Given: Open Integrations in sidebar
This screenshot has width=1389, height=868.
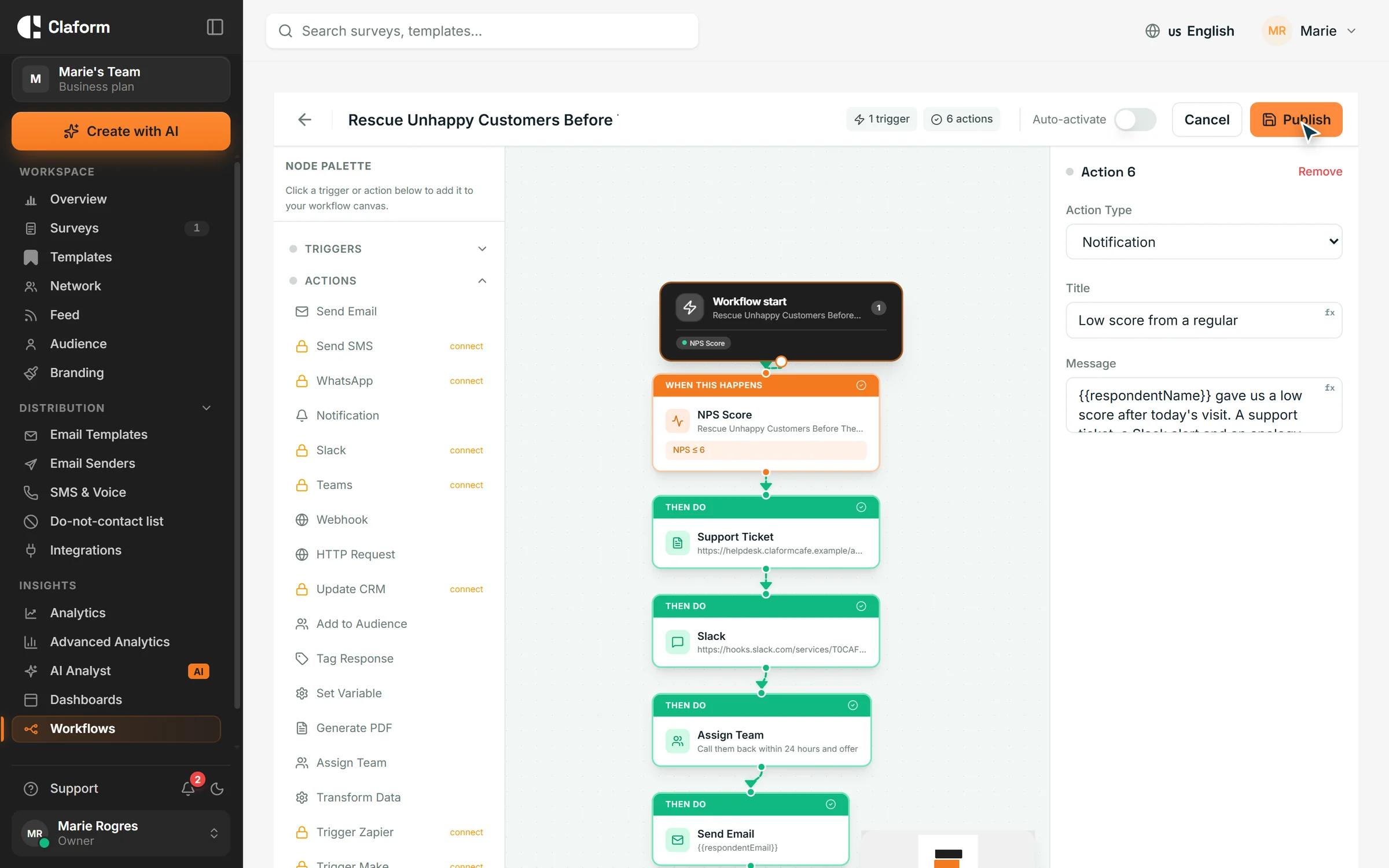Looking at the screenshot, I should click(x=116, y=550).
